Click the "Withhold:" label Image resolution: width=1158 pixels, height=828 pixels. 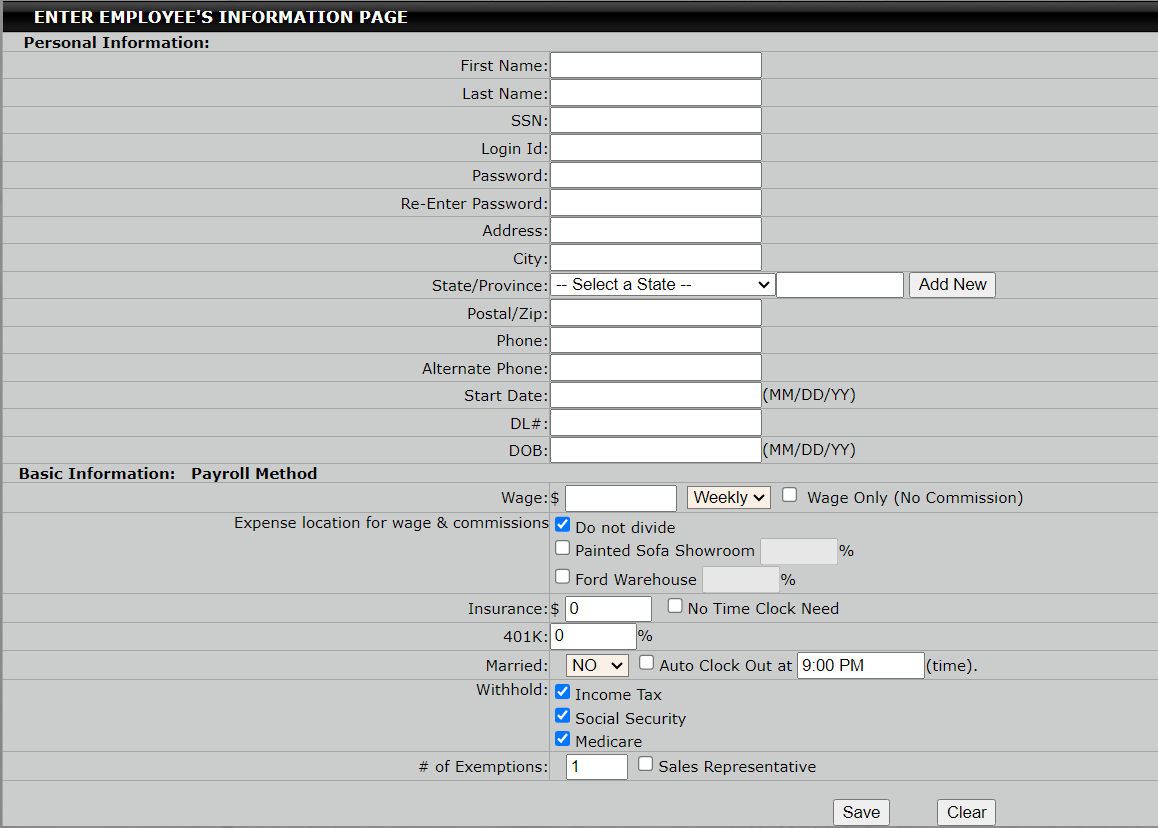click(x=512, y=690)
